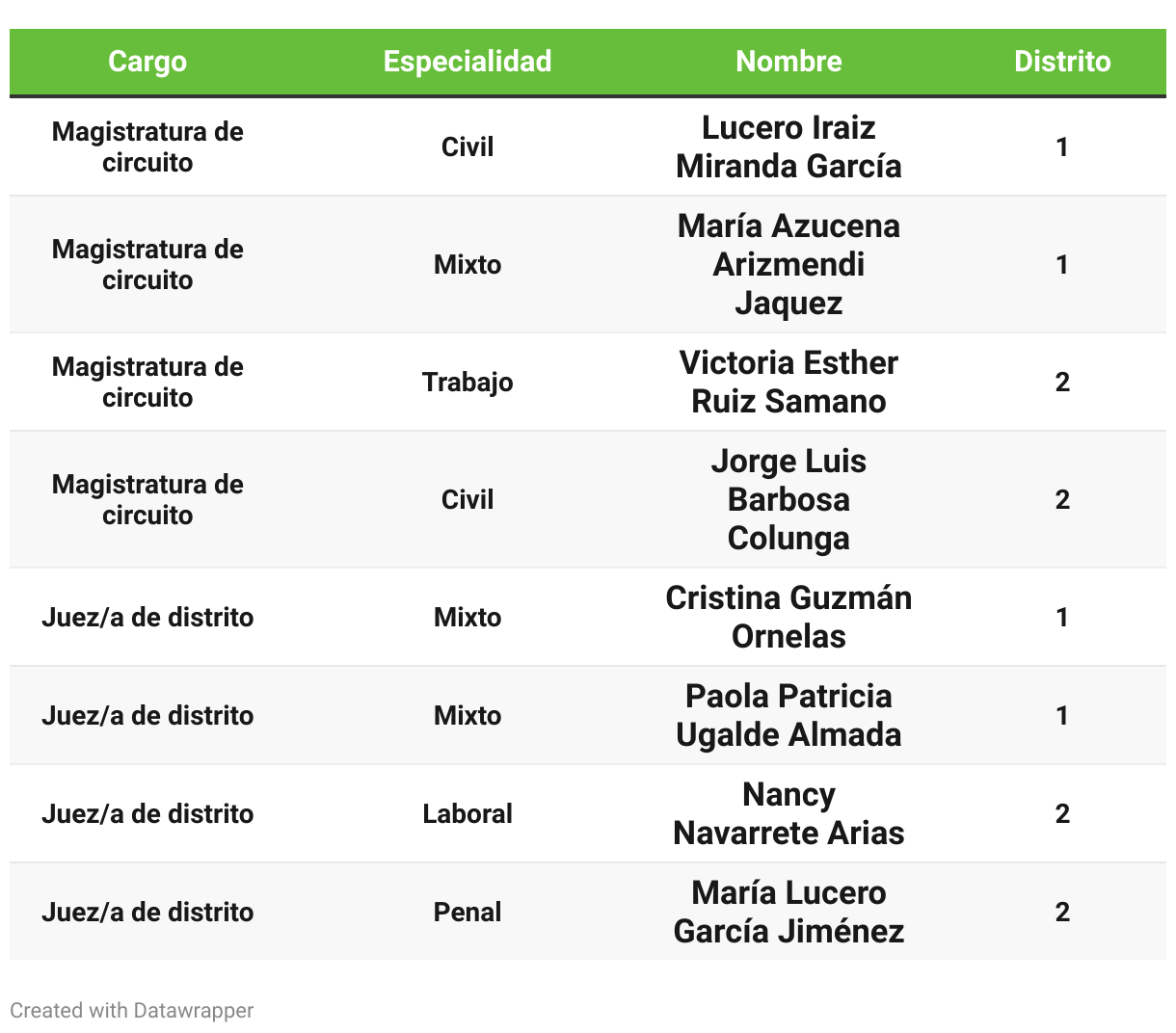Select Jorge Luis Barbosa Colunga name cell

pyautogui.click(x=788, y=500)
